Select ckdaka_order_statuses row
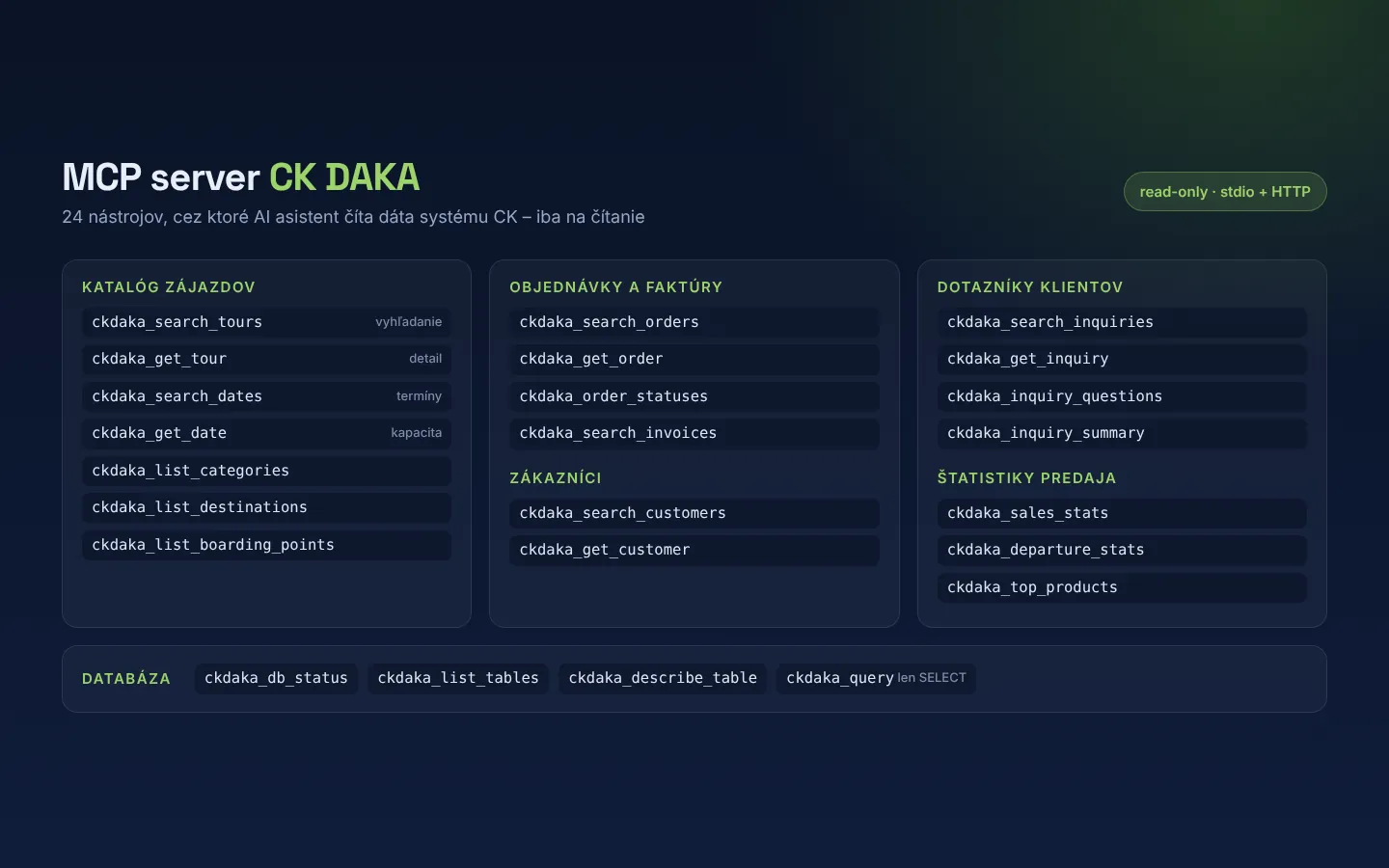 [x=694, y=396]
